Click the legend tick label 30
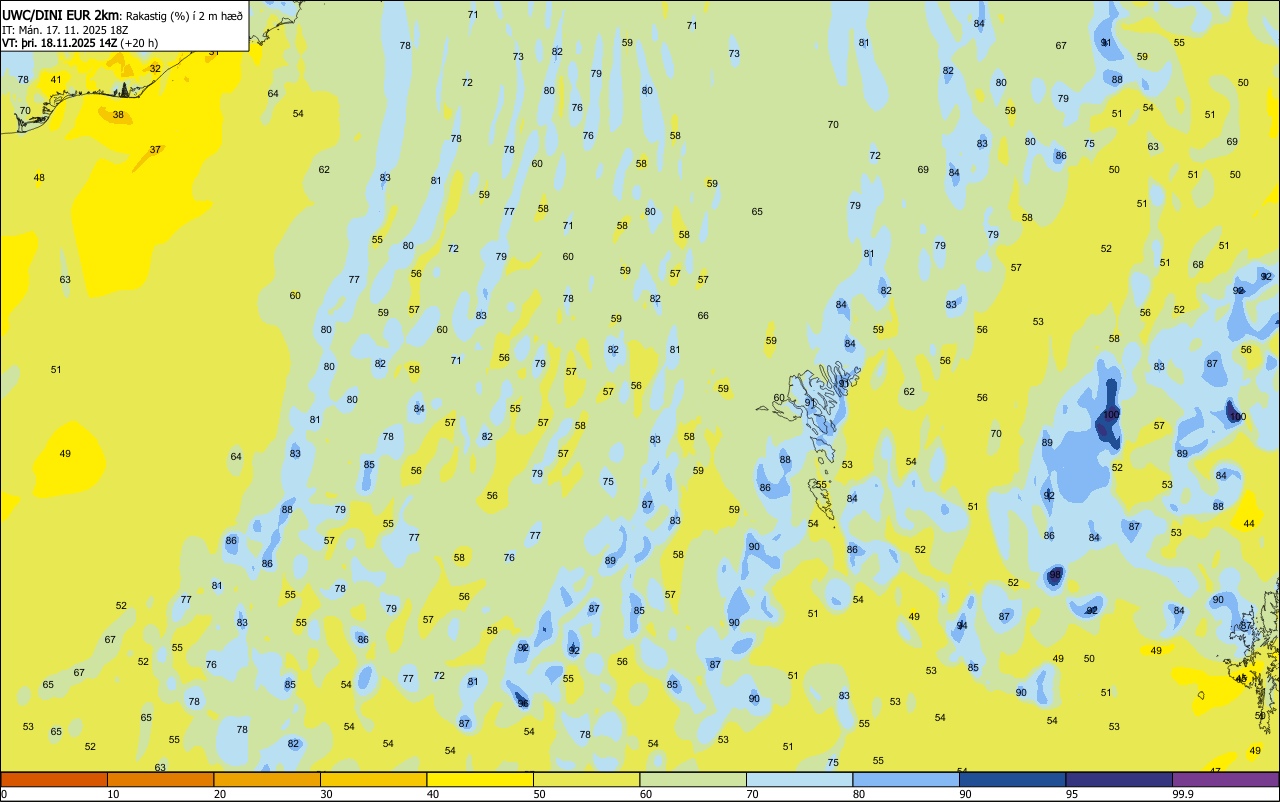This screenshot has height=802, width=1280. tap(326, 794)
